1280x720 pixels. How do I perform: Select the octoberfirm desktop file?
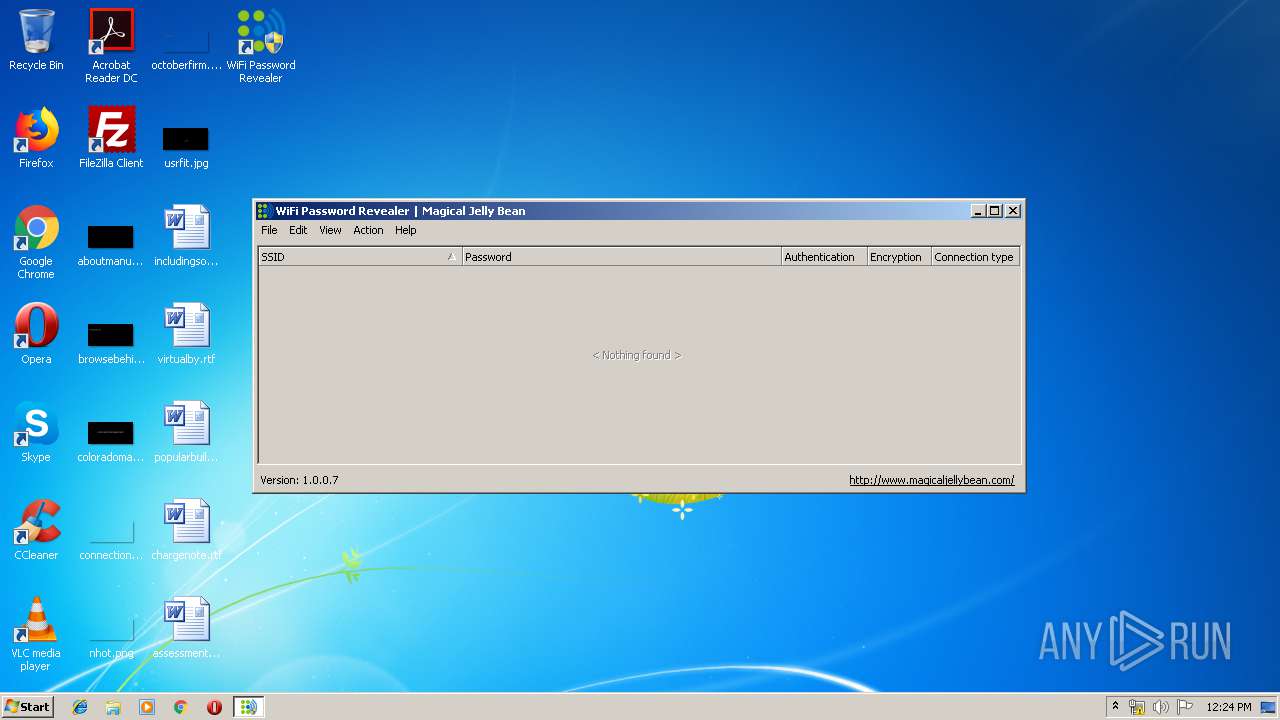[186, 46]
